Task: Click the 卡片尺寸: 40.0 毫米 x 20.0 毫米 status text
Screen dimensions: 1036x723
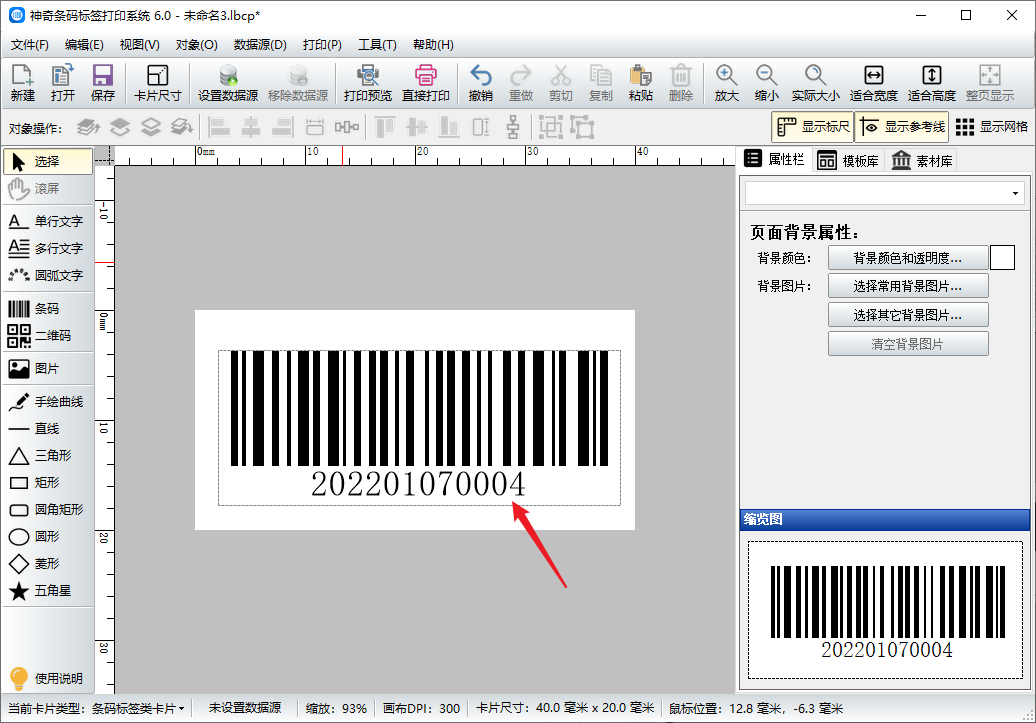Action: tap(565, 708)
